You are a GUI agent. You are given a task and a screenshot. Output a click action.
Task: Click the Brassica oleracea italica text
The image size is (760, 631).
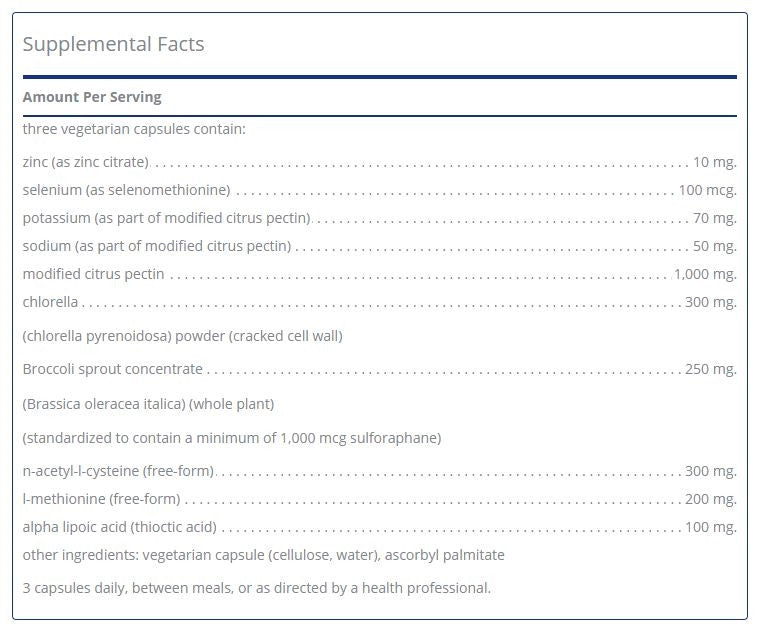[148, 404]
